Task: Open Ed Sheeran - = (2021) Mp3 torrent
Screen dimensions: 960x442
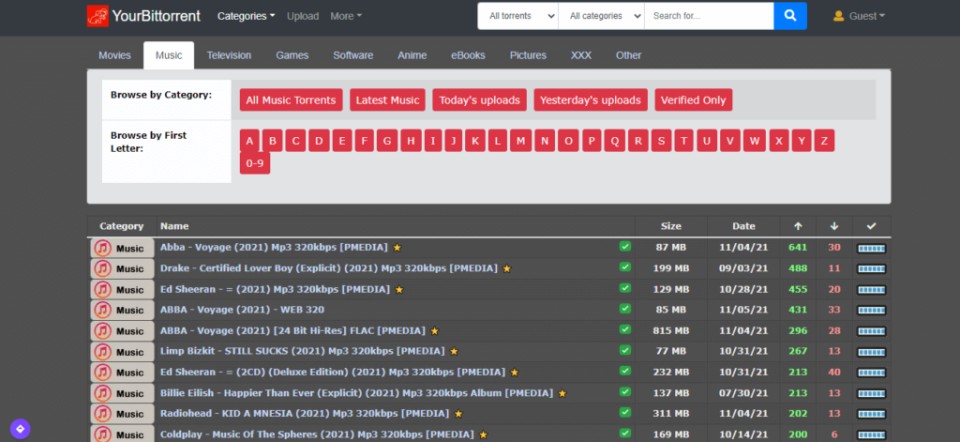Action: [275, 289]
